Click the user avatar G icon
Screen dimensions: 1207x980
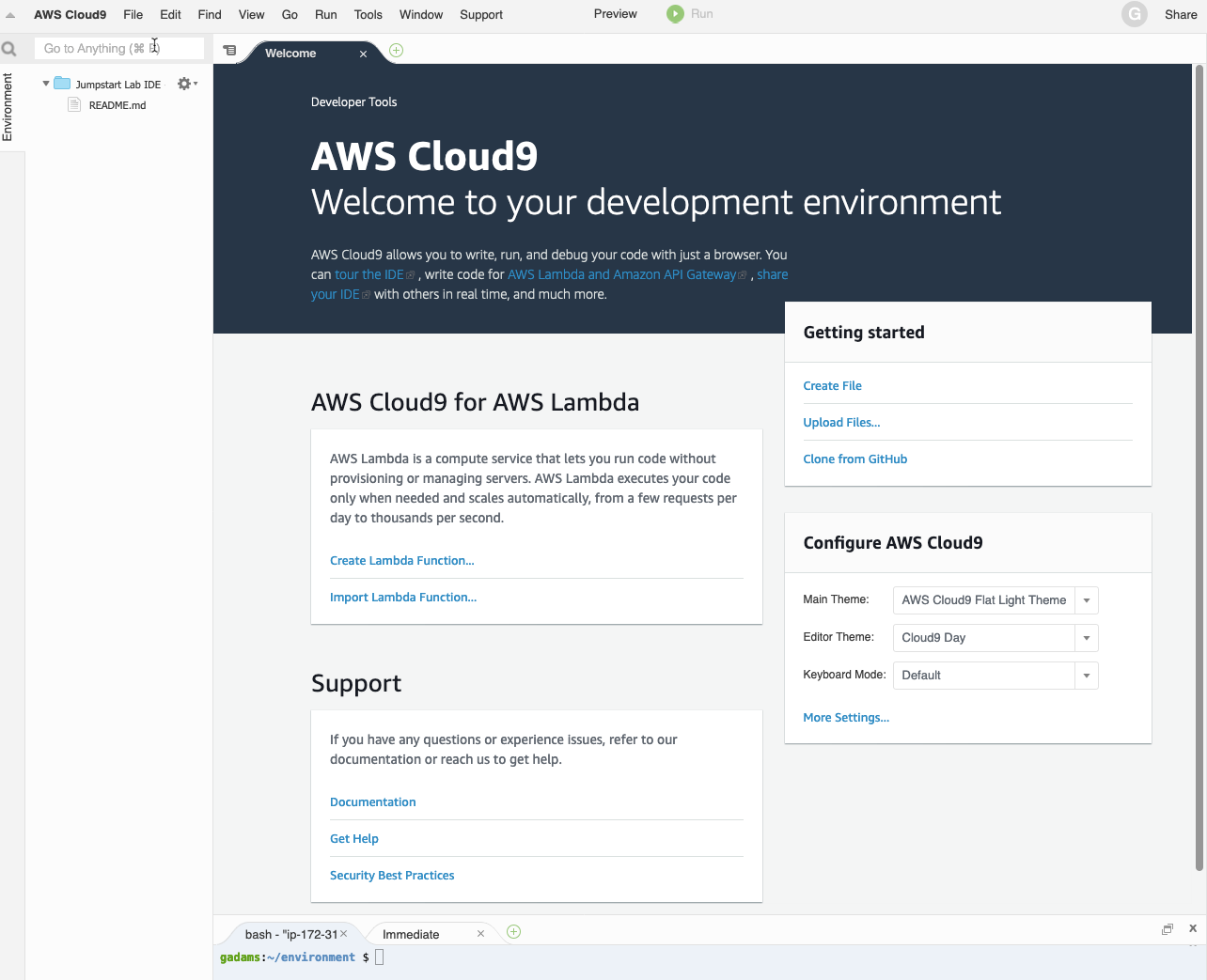tap(1135, 14)
